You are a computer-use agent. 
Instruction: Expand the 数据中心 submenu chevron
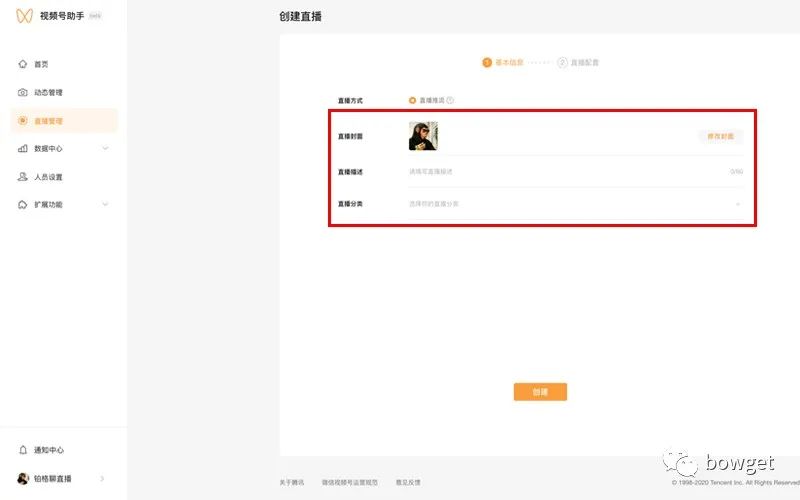[x=105, y=149]
